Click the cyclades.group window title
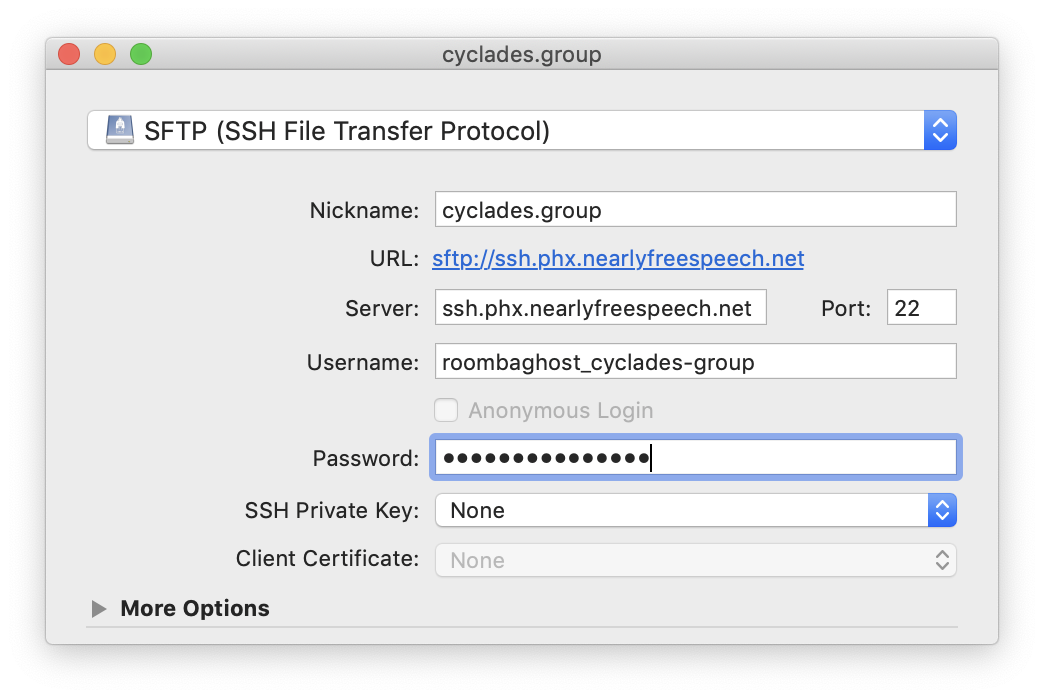 point(521,54)
